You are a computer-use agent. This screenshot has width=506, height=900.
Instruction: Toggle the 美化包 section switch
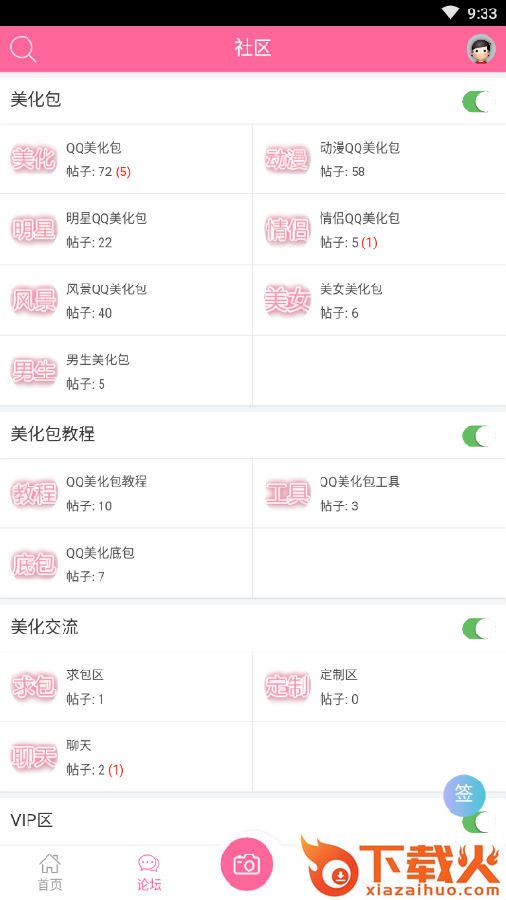pyautogui.click(x=478, y=101)
